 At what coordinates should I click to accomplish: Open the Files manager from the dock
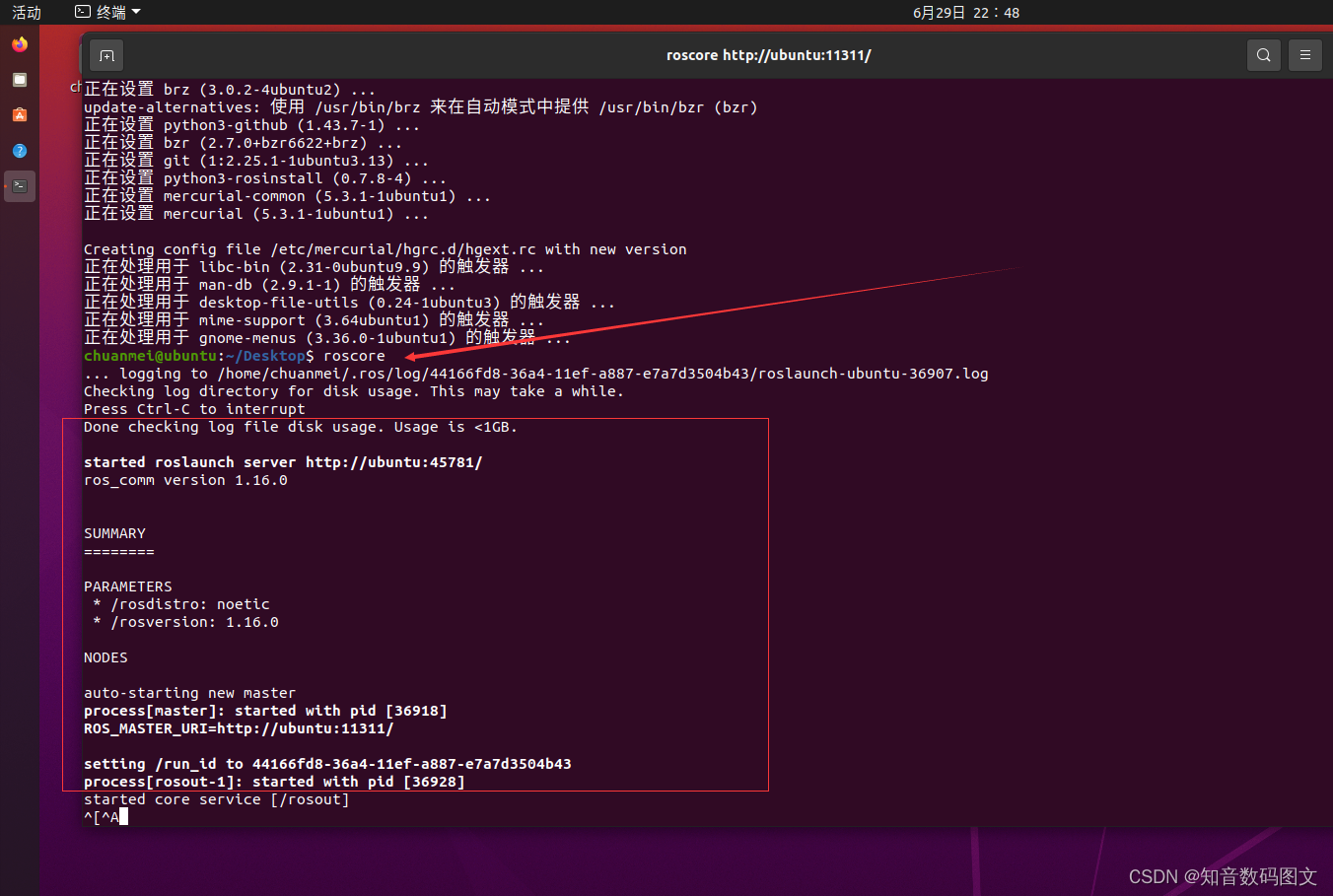(x=19, y=80)
